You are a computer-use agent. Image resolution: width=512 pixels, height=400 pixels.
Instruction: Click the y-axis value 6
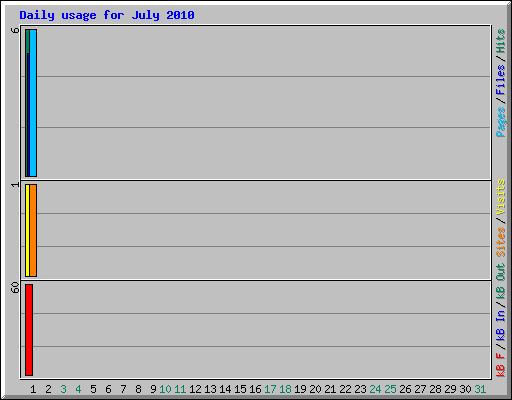pyautogui.click(x=15, y=30)
